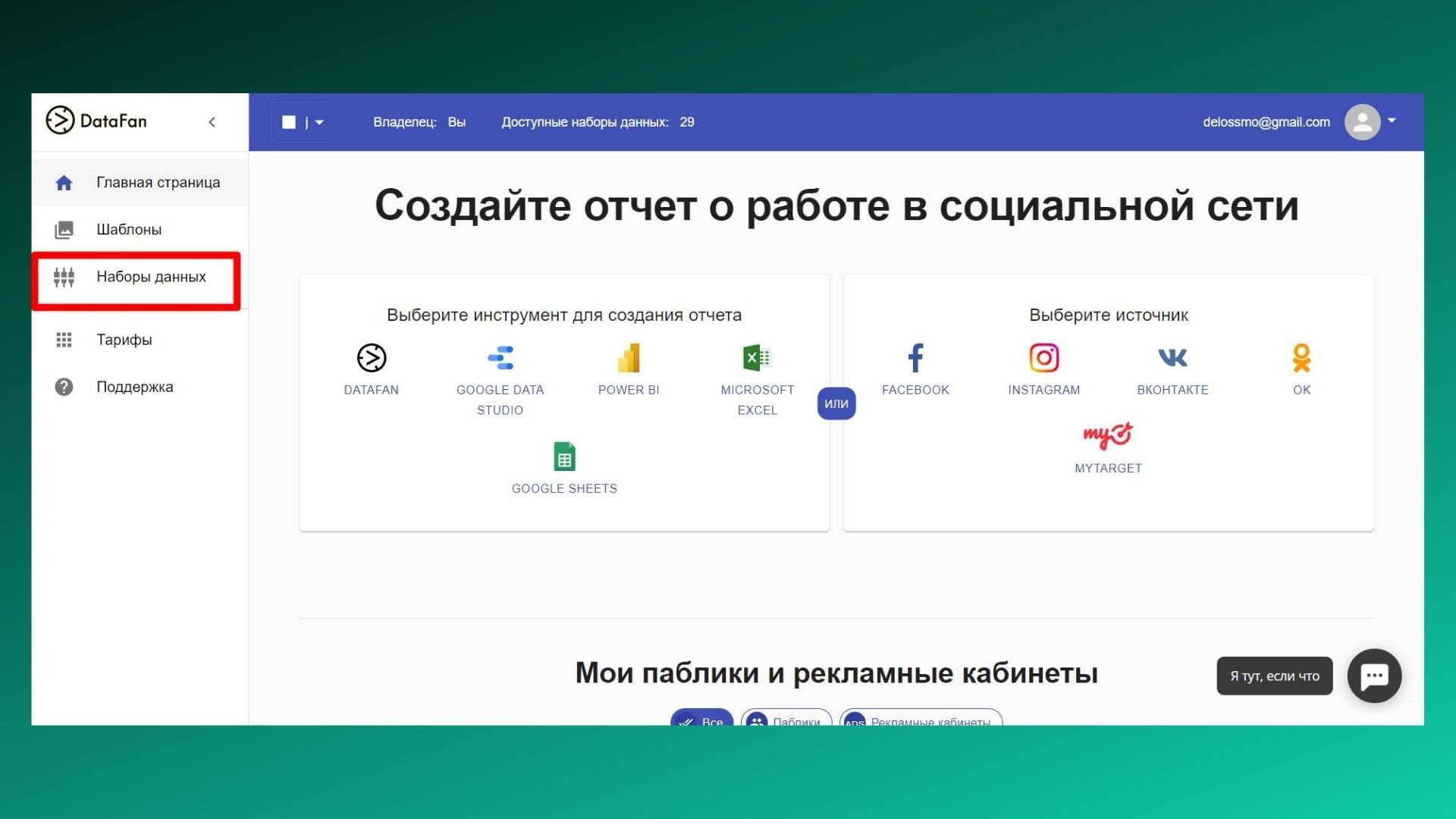
Task: Click the DATAFAN label link
Action: [x=371, y=390]
